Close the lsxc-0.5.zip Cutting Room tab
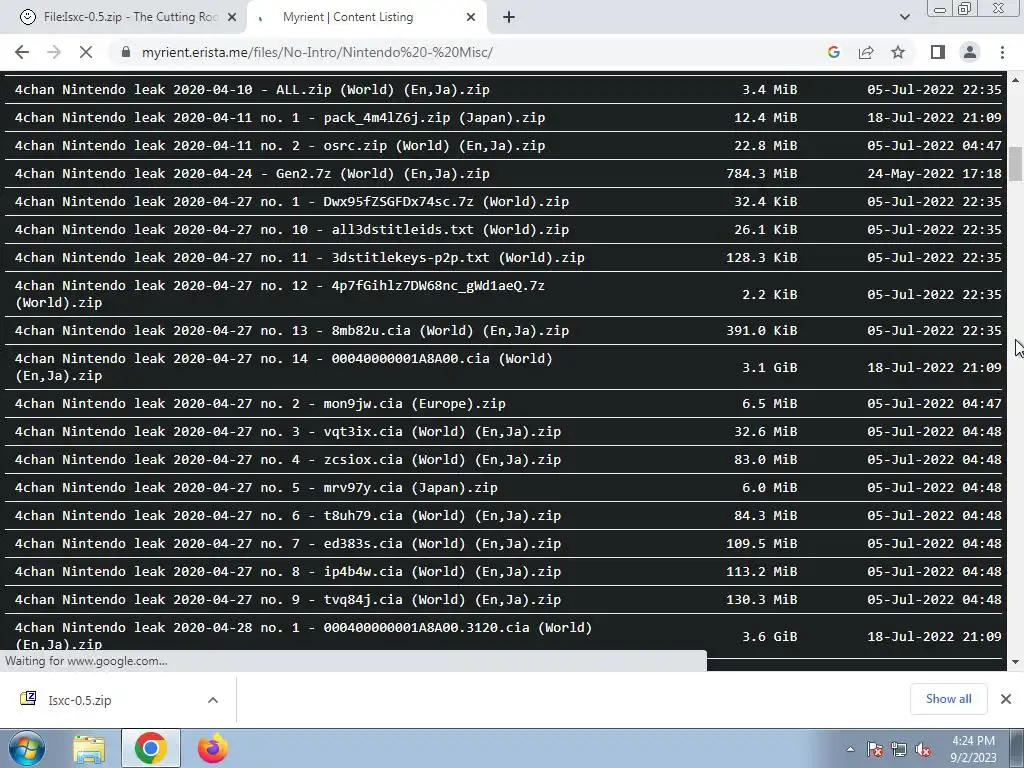 click(x=232, y=18)
